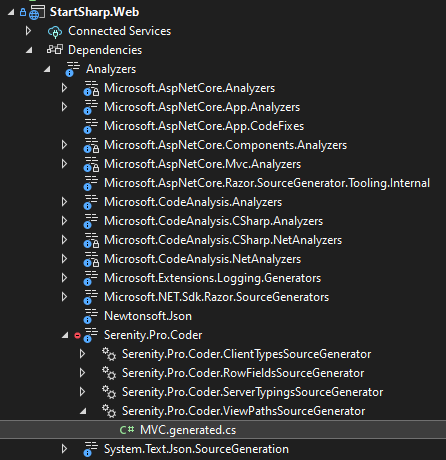Select the Serenity.Pro.Coder.ViewPathsSourceGenerator label
Screen dimensions: 446x460
click(244, 411)
